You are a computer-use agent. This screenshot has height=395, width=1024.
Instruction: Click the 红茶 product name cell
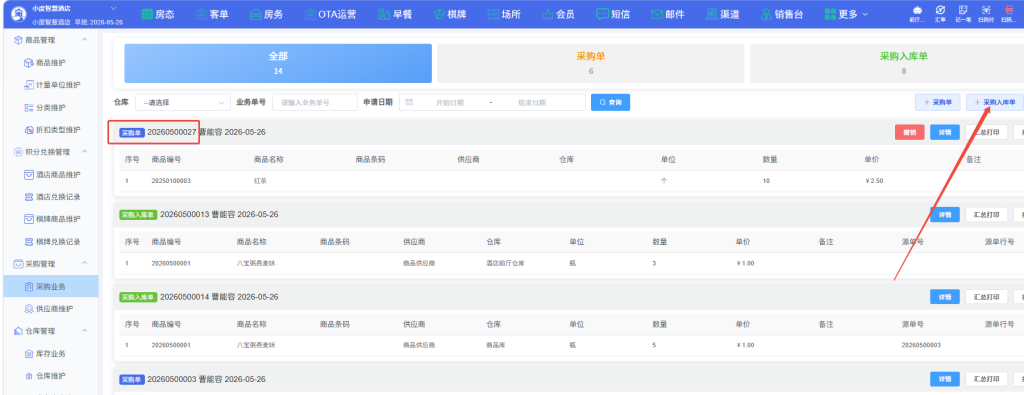260,181
